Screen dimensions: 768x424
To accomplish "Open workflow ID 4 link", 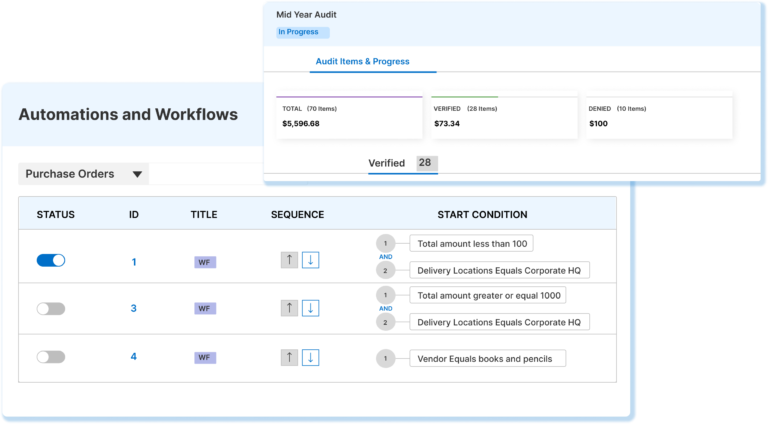I will tap(133, 357).
